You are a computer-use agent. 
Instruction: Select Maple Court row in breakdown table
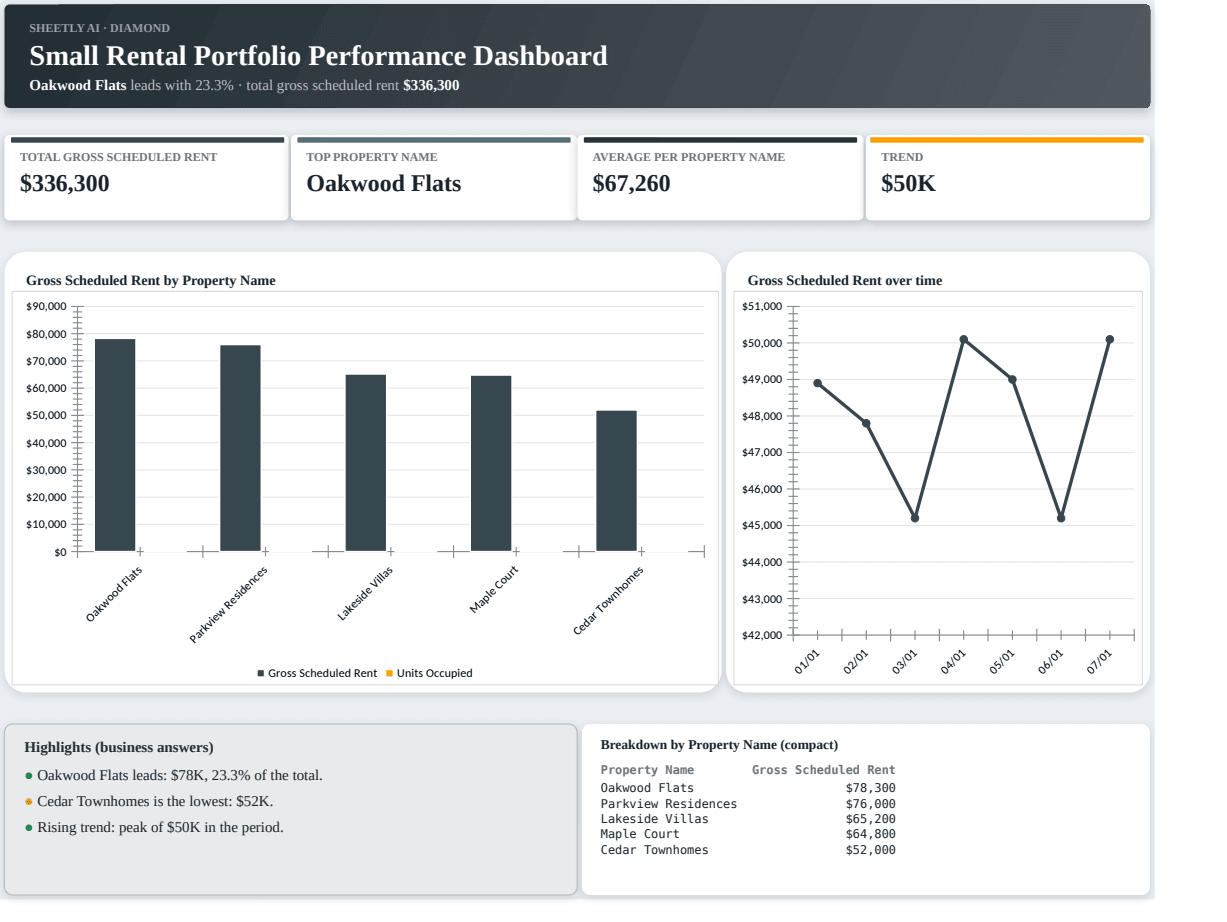[x=748, y=834]
